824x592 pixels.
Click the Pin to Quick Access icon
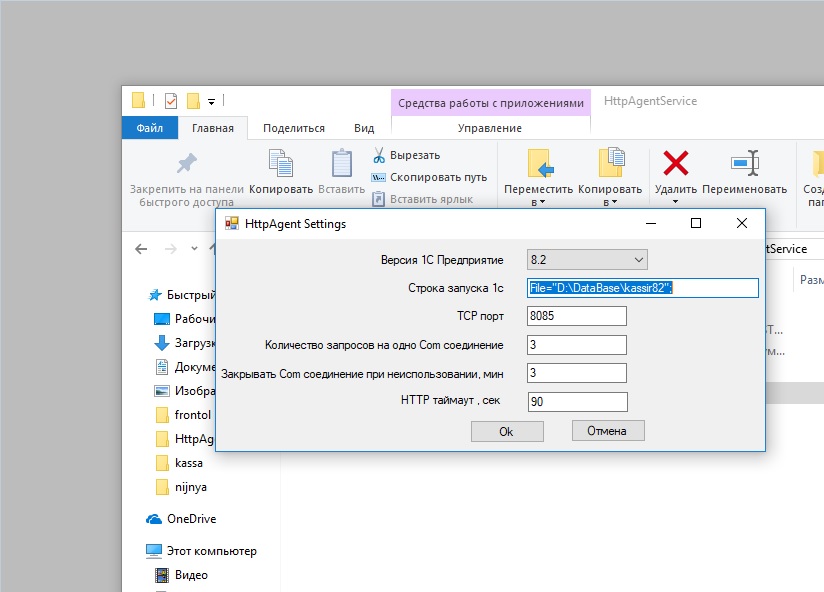coord(186,163)
